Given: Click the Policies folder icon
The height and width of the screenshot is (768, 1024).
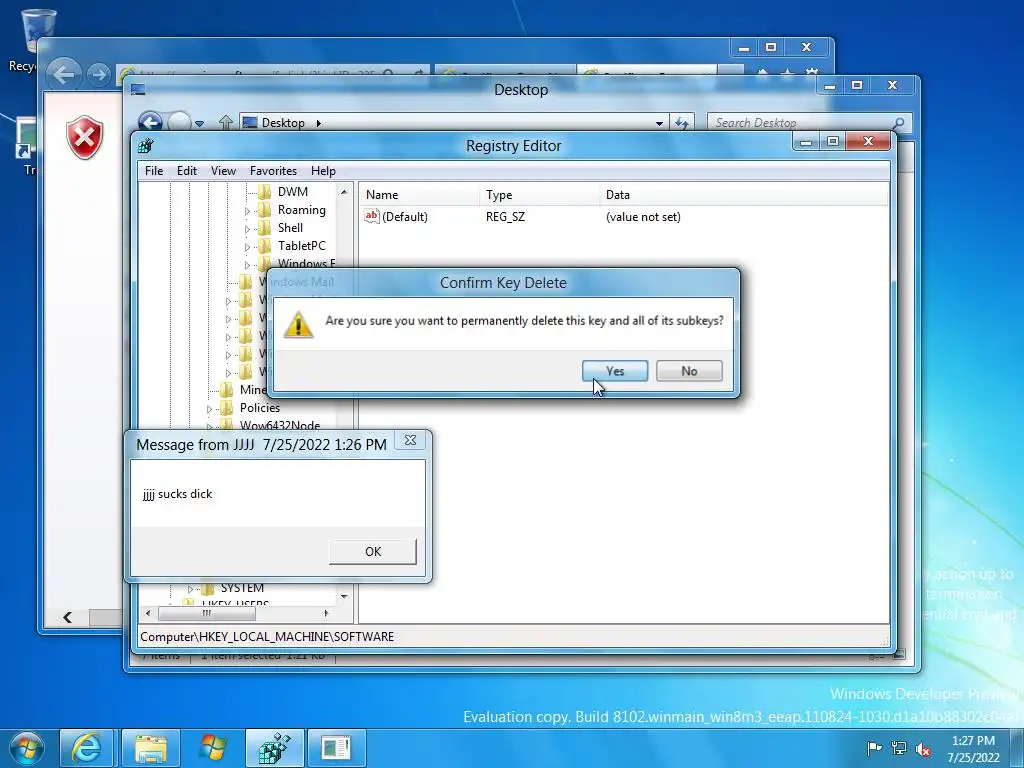Looking at the screenshot, I should (227, 408).
